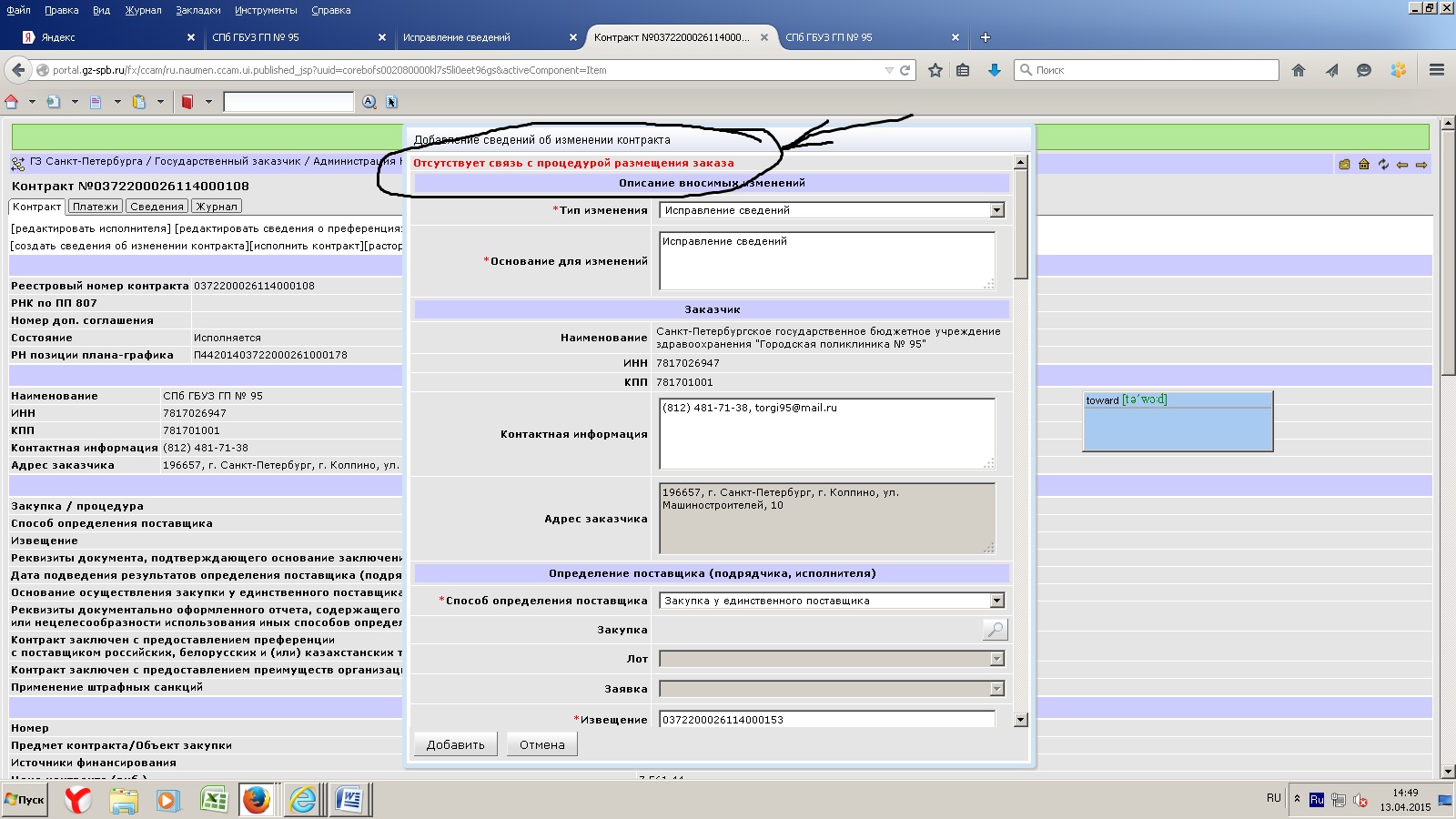Screen dimensions: 1456x819
Task: Expand the red house icon dropdown arrow
Action: coord(32,102)
